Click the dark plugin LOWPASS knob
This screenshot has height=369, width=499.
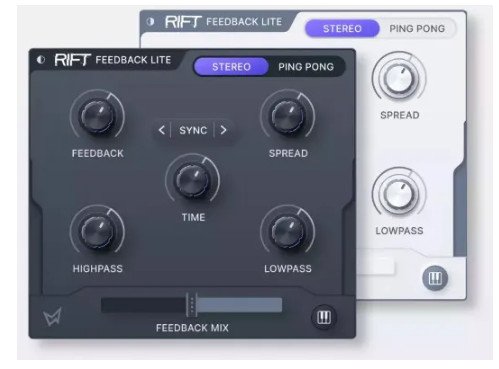click(x=288, y=232)
